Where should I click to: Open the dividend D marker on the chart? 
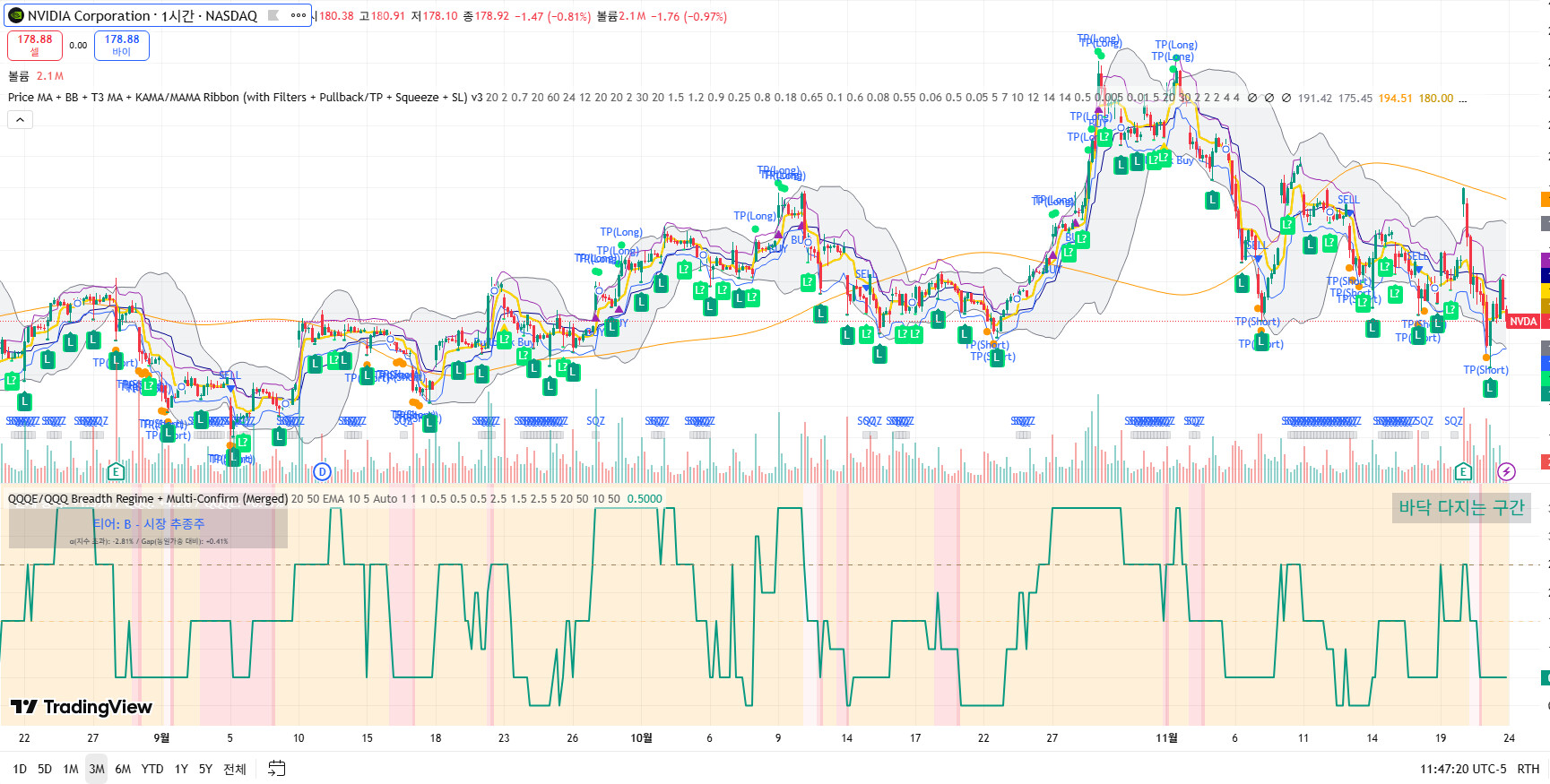(x=323, y=471)
